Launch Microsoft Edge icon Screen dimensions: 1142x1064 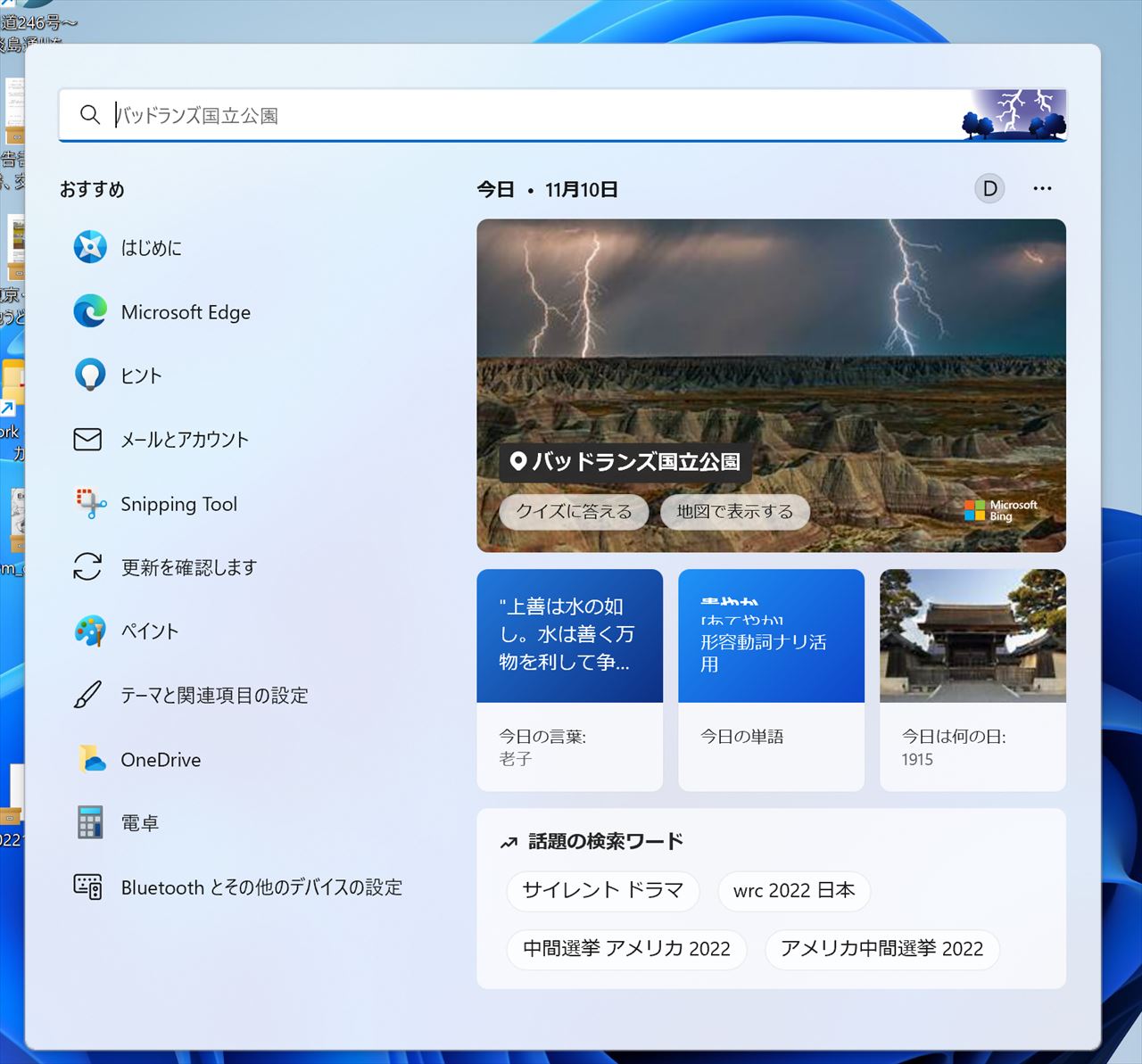coord(90,311)
